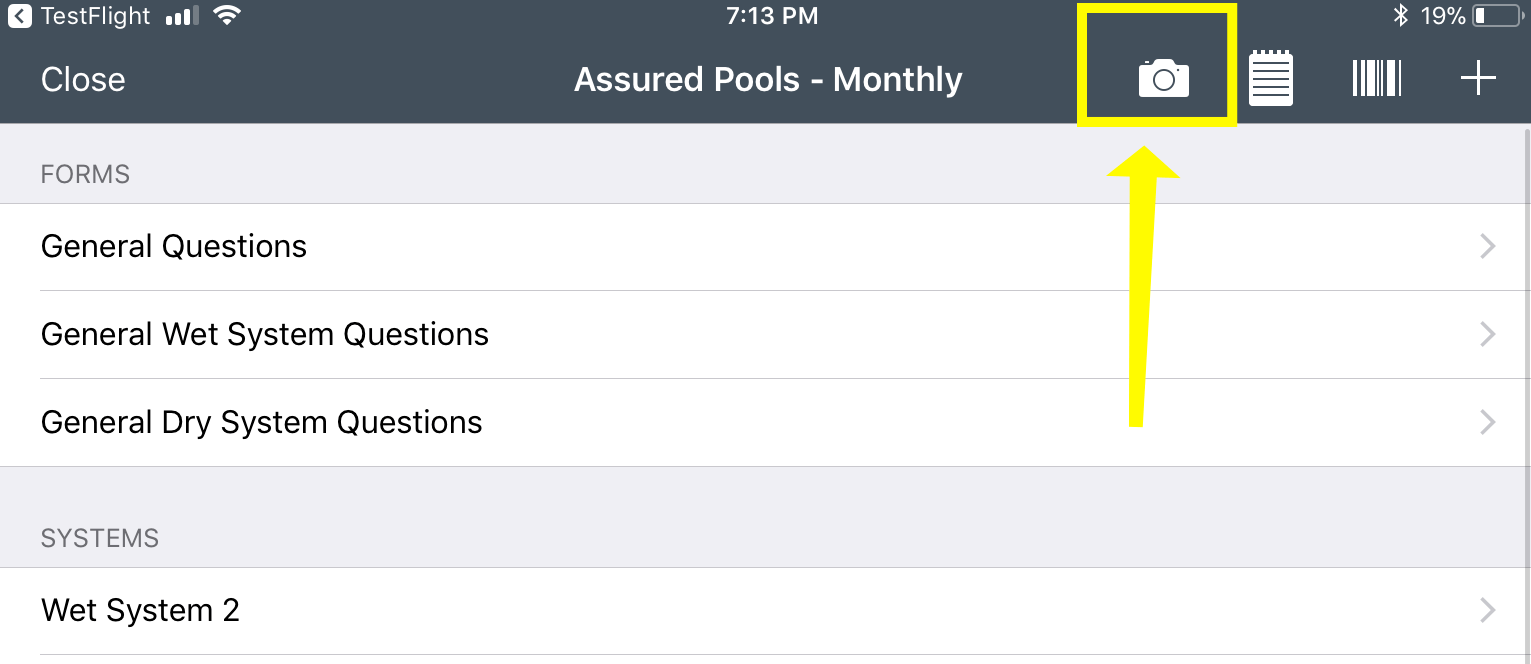Viewport: 1531px width, 664px height.
Task: Tap the Bluetooth icon near the battery indicator
Action: (1399, 15)
